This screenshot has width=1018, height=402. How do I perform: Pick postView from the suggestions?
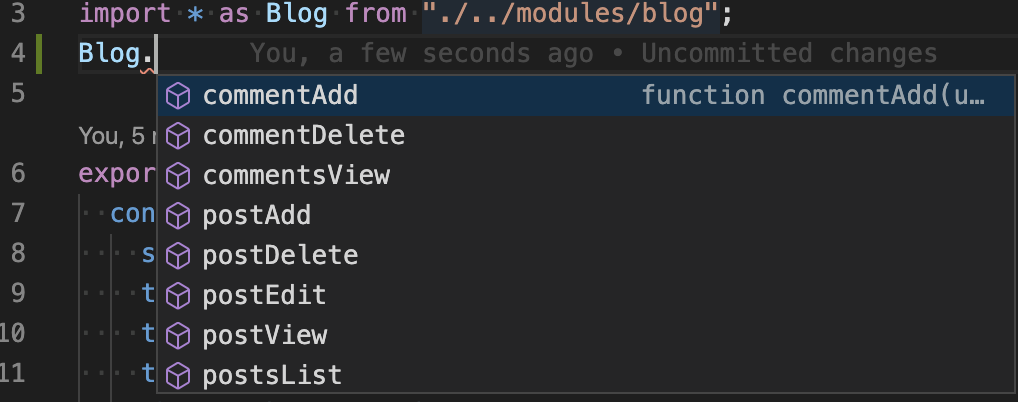587,336
